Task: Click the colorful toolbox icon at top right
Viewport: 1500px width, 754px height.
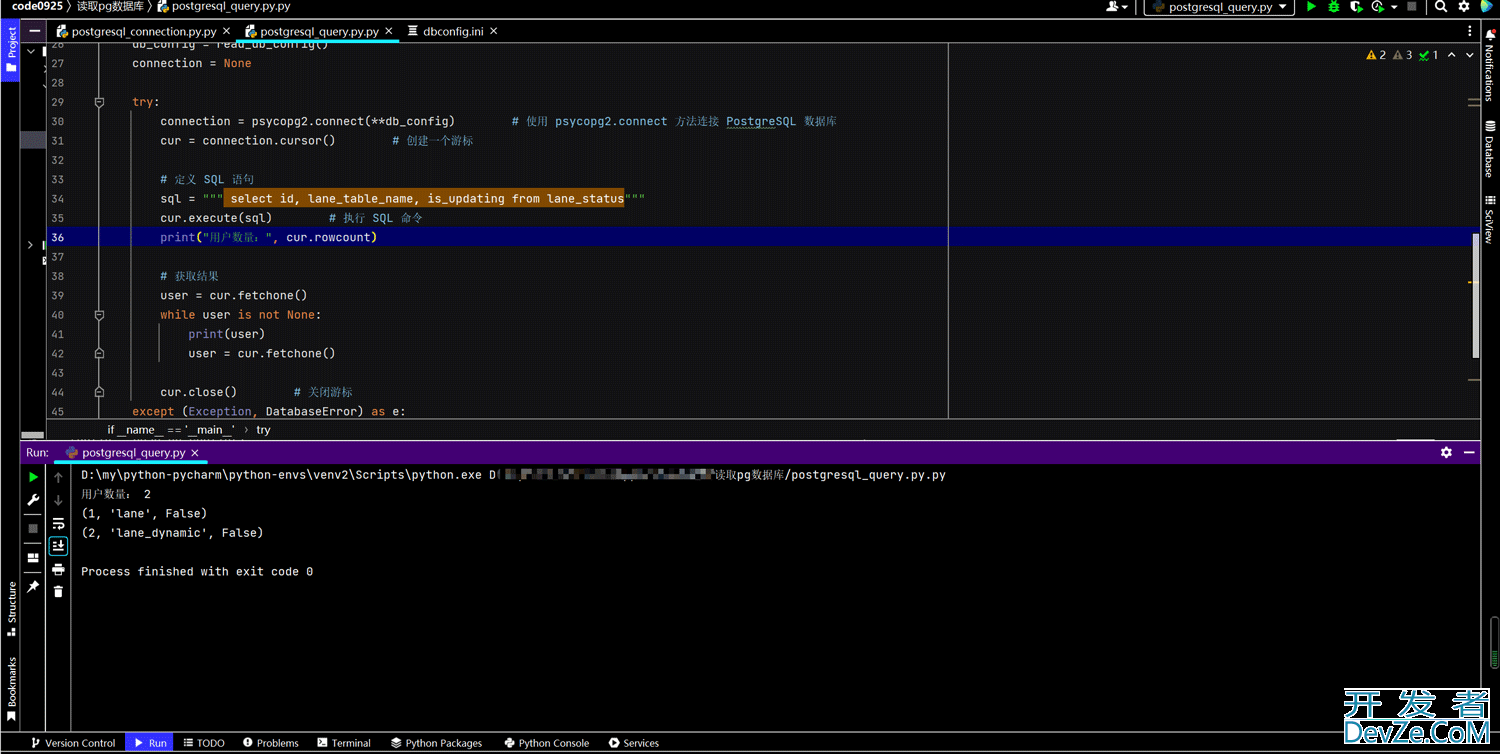Action: [1487, 6]
